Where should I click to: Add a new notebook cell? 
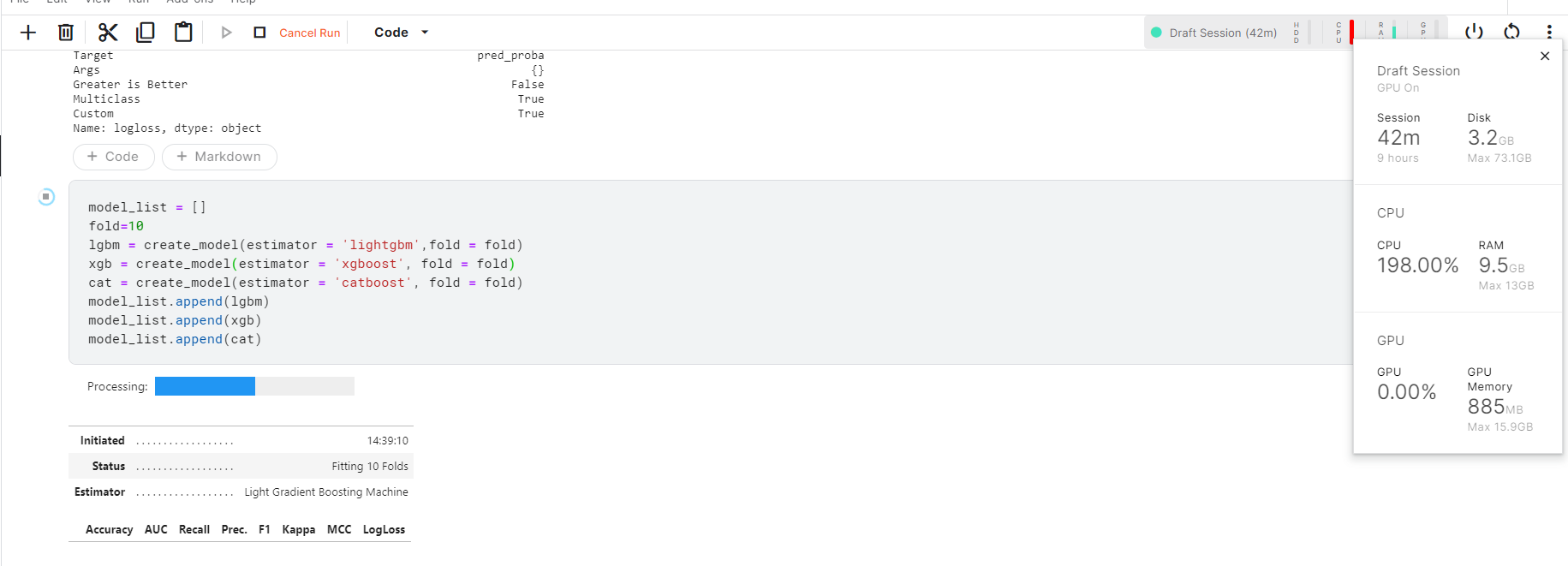coord(28,32)
